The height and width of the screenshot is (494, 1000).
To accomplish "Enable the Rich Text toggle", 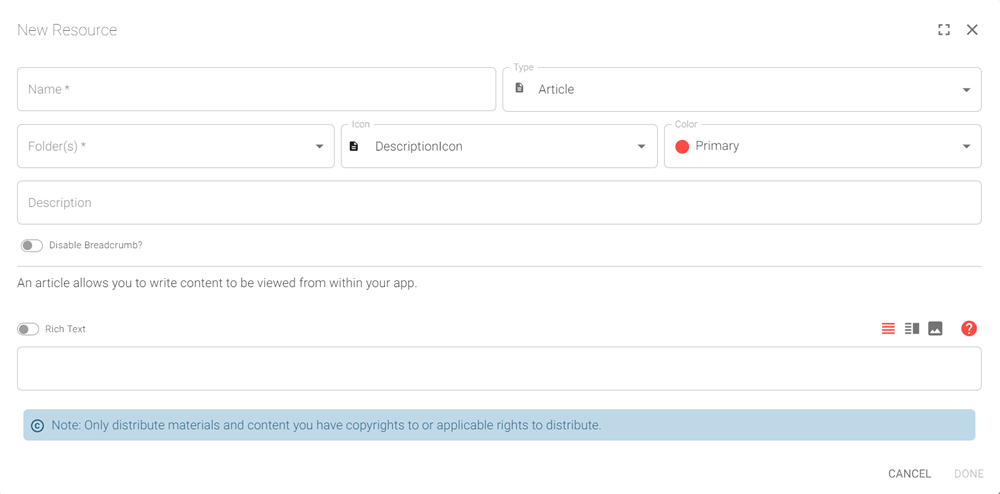I will (x=28, y=329).
